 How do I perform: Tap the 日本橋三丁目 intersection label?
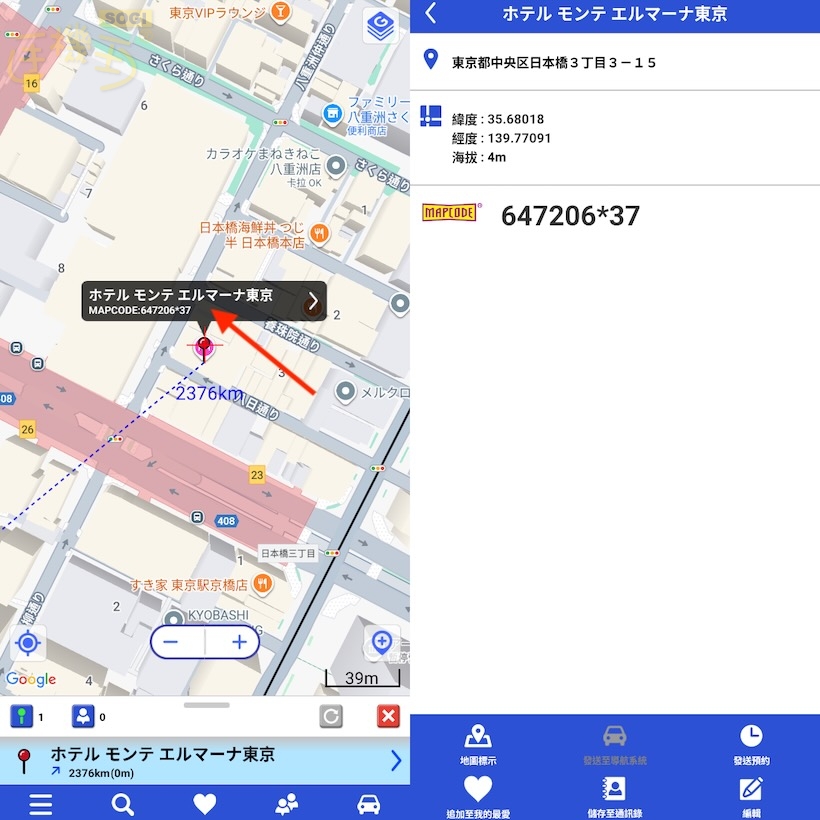coord(288,553)
